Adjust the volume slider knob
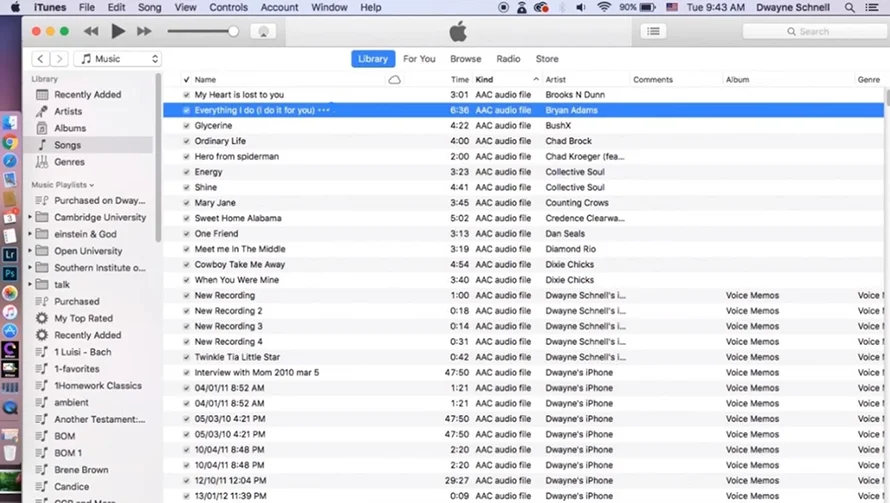The height and width of the screenshot is (503, 890). (x=233, y=31)
